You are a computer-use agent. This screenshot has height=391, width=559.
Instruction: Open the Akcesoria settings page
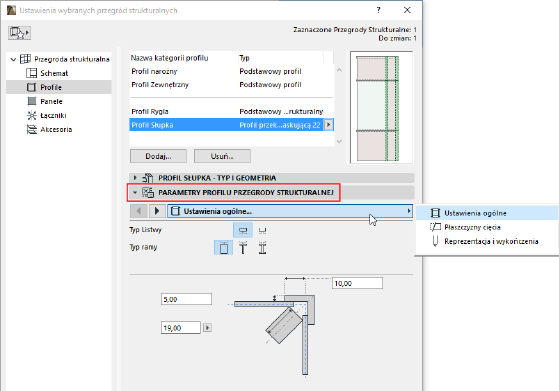[56, 129]
